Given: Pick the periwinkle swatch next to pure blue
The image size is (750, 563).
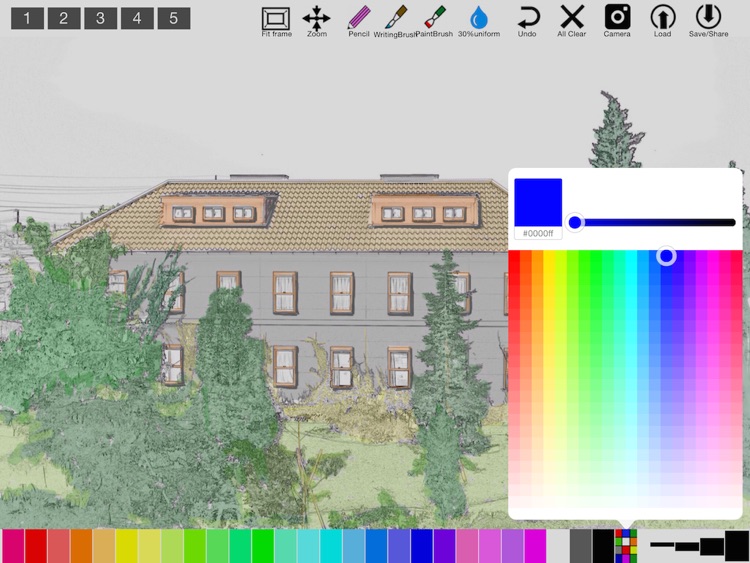Looking at the screenshot, I should click(x=399, y=546).
